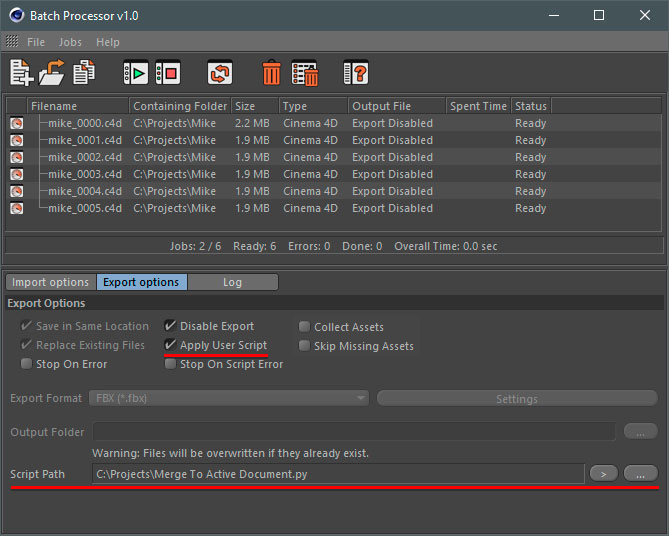Switch to the Import options tab
This screenshot has height=536, width=669.
point(51,282)
